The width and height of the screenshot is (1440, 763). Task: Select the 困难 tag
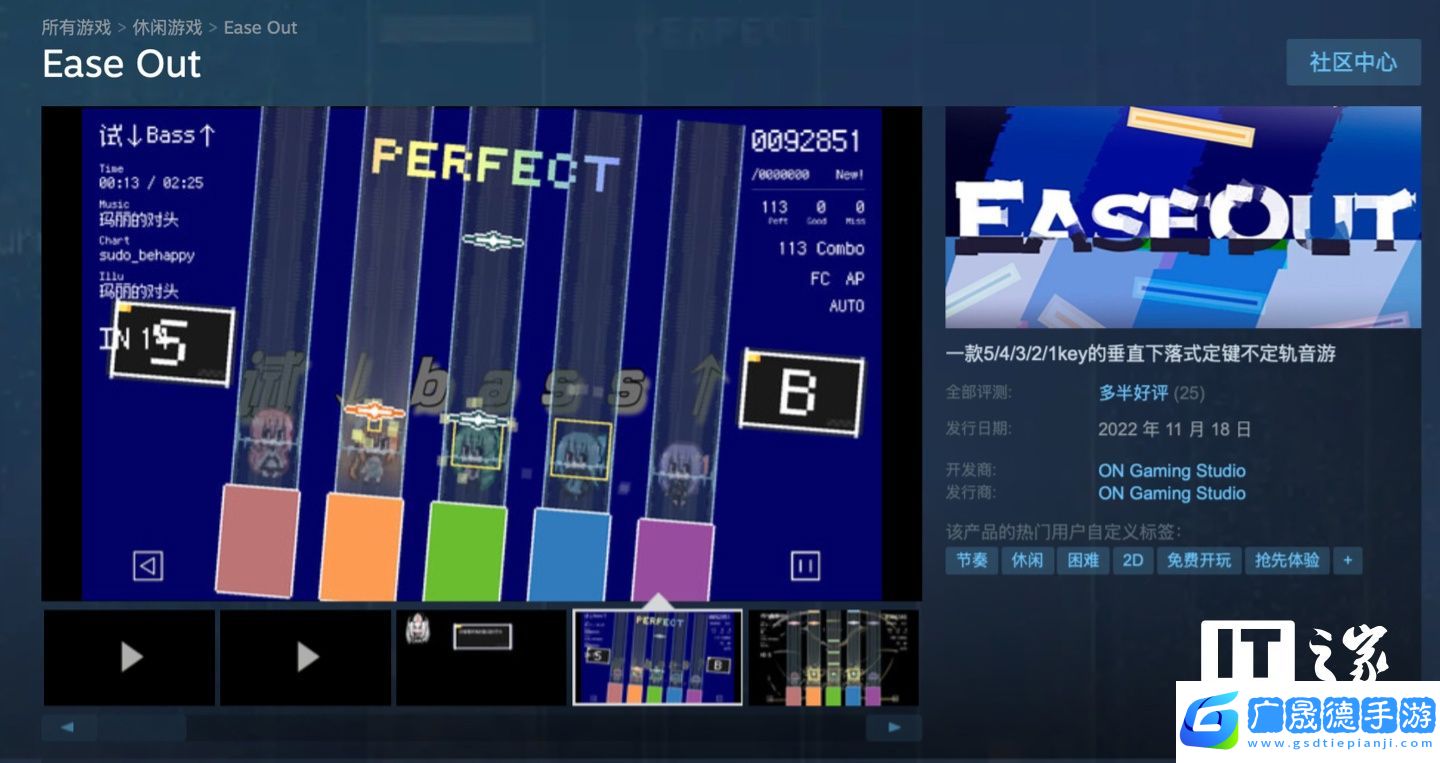pyautogui.click(x=1083, y=560)
